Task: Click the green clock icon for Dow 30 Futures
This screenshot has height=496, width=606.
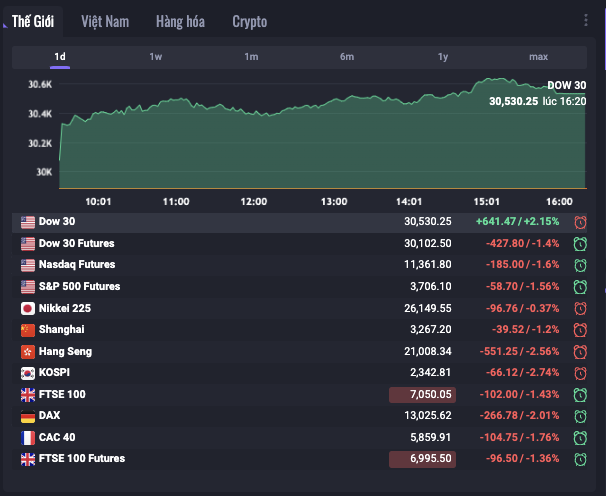Action: 580,243
